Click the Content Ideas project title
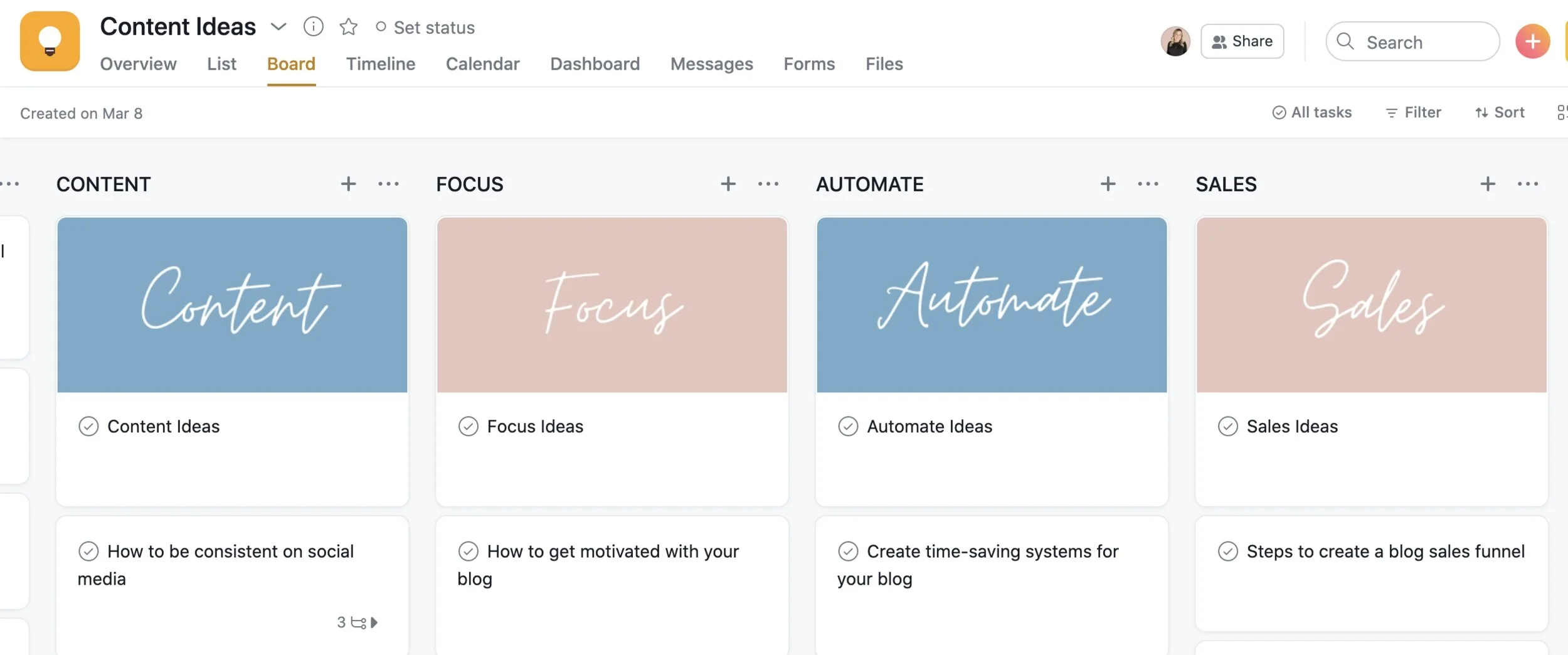The width and height of the screenshot is (1568, 655). [x=178, y=26]
